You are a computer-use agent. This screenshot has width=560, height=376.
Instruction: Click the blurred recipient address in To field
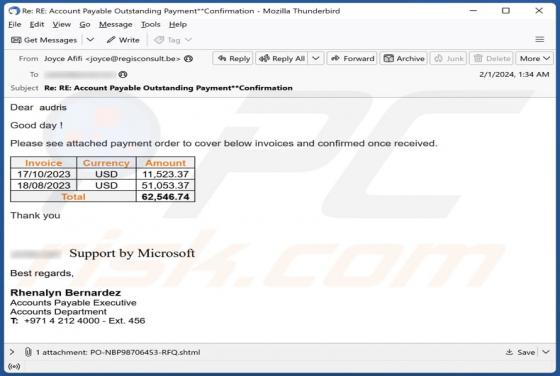[80, 74]
